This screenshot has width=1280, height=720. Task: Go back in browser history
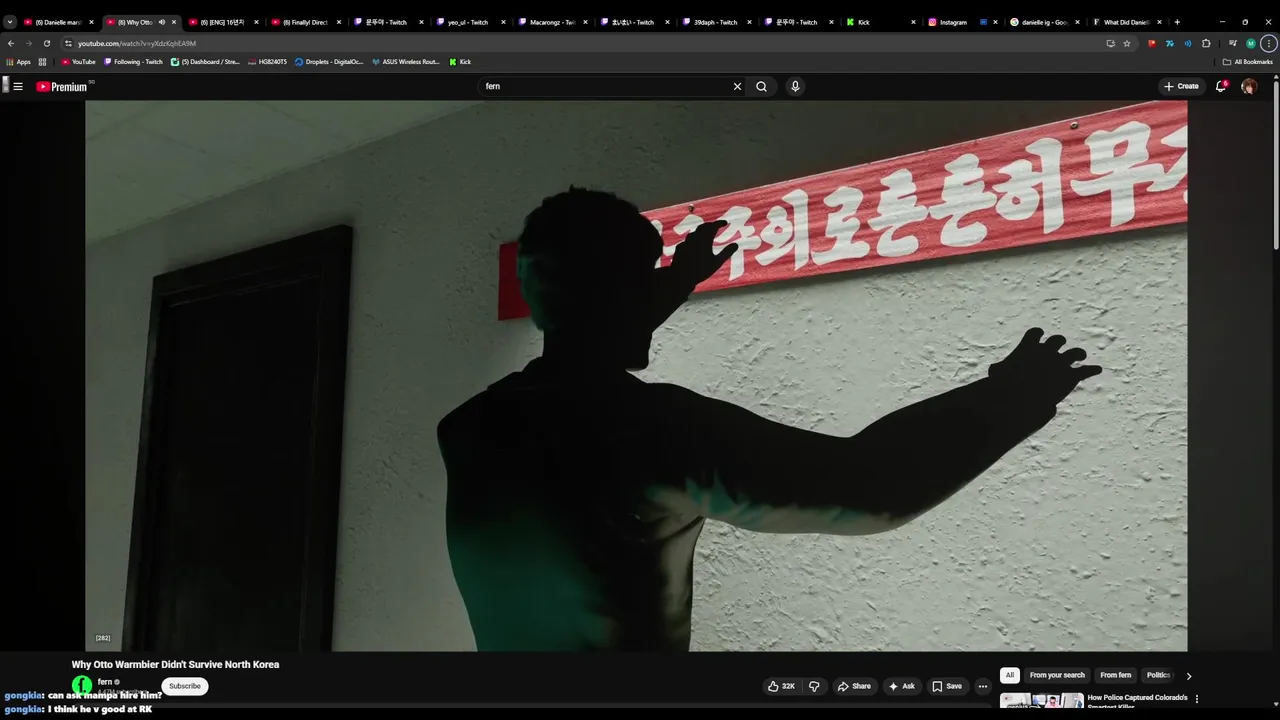click(11, 43)
